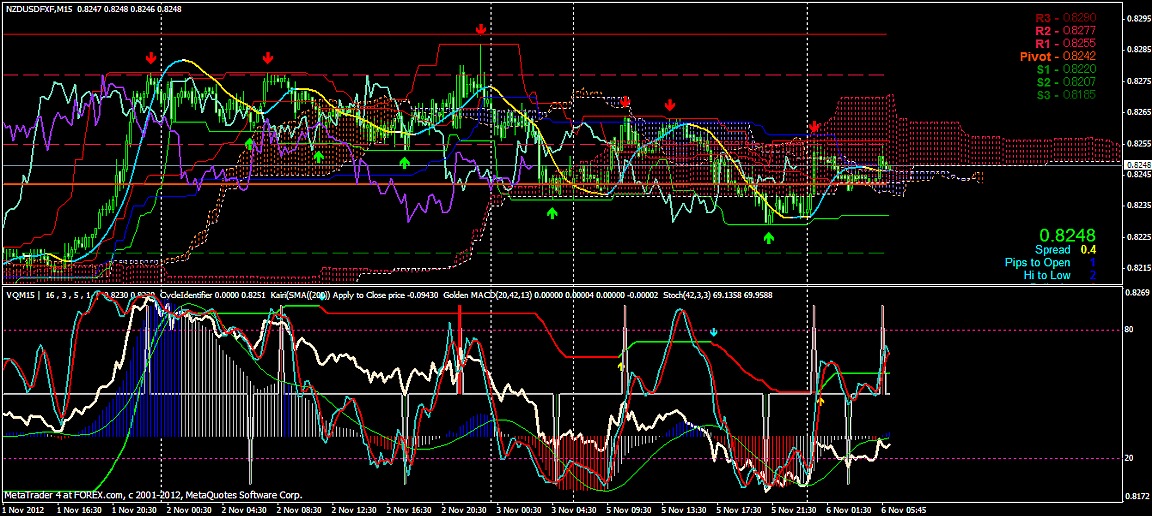Click the 6 Nov 01:30 time label

click(851, 509)
